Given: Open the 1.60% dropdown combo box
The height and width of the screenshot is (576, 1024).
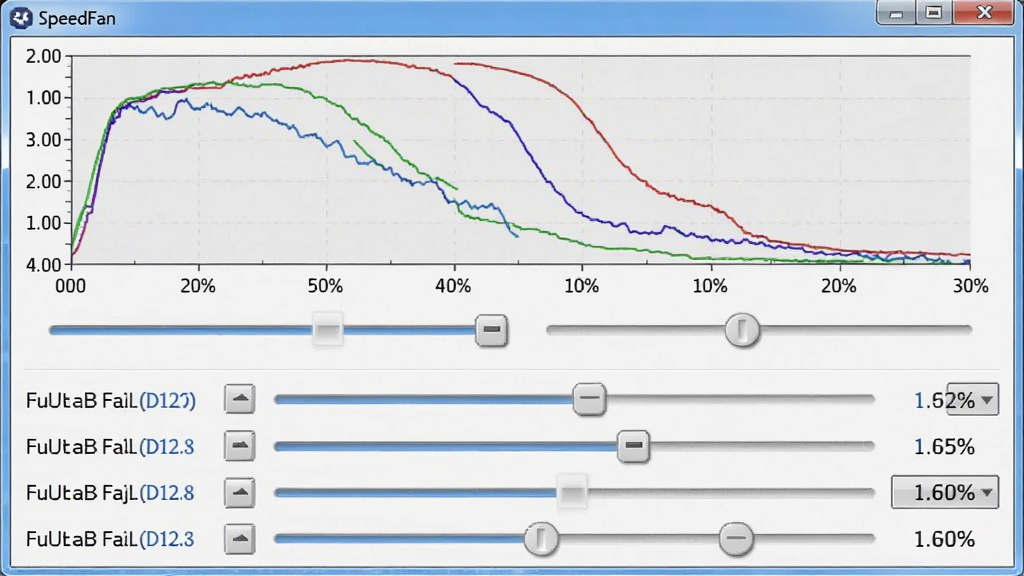Looking at the screenshot, I should point(945,492).
